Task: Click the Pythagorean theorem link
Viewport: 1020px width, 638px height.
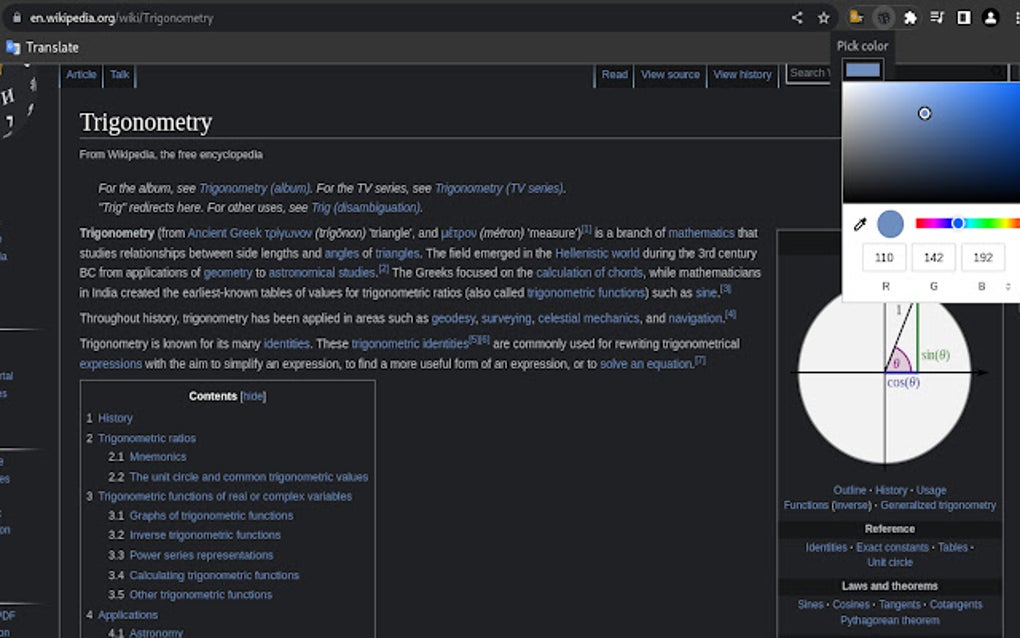Action: click(889, 620)
